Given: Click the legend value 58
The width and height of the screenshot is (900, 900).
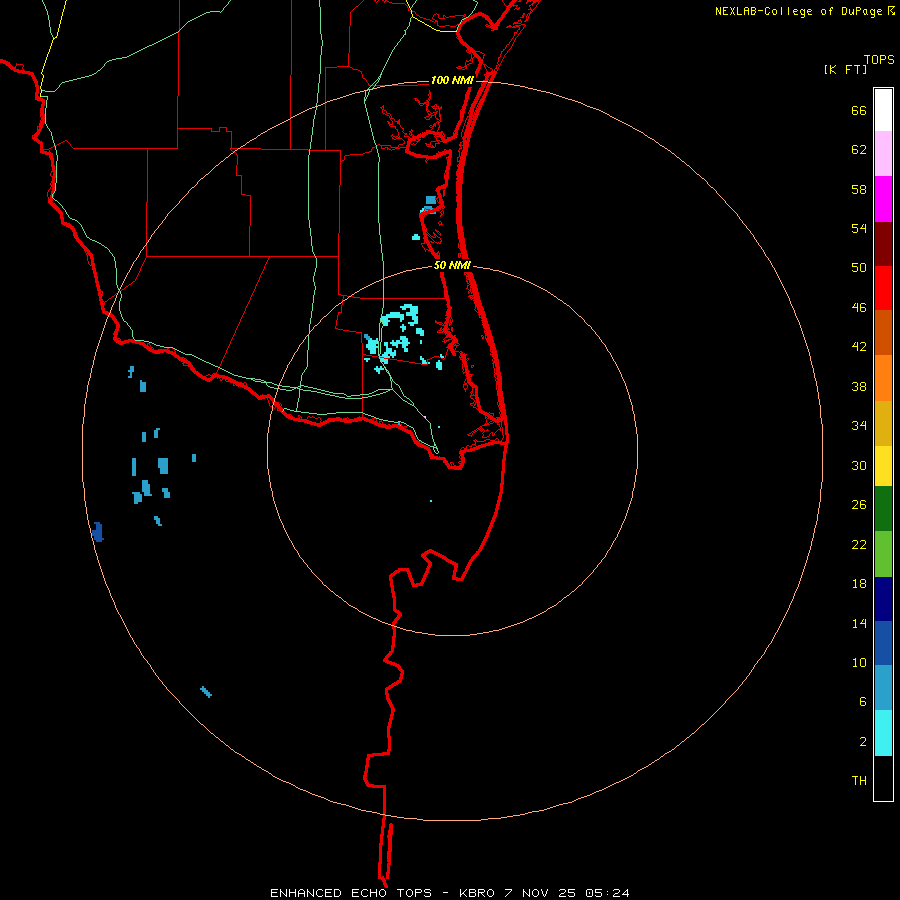Looking at the screenshot, I should point(859,189).
